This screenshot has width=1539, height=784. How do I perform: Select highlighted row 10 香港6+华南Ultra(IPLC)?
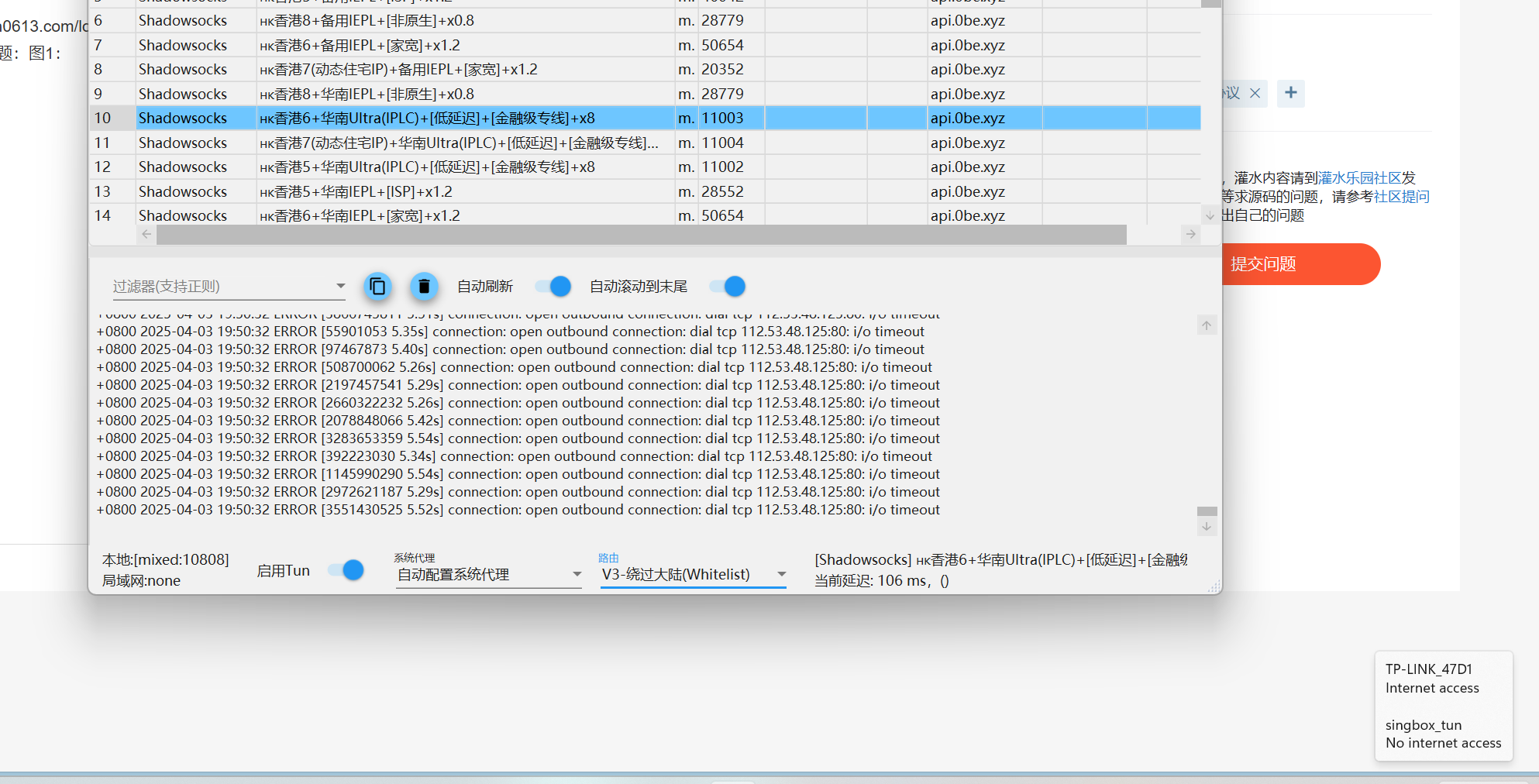pos(645,118)
